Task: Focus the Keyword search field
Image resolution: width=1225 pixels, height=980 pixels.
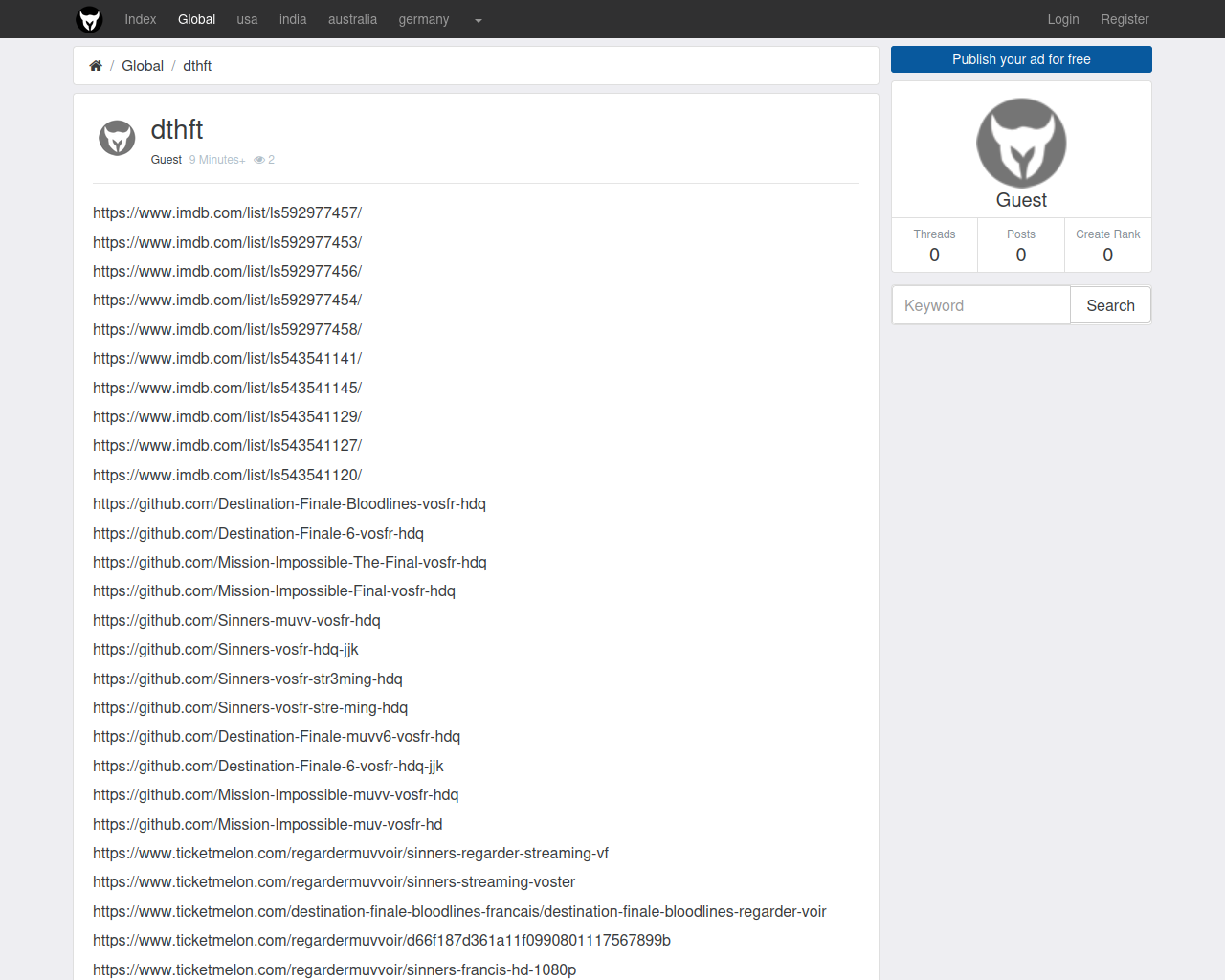Action: [x=981, y=305]
